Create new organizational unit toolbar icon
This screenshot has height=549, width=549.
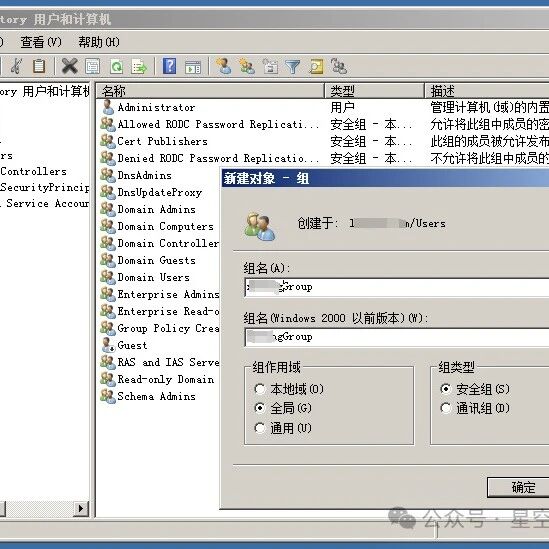coord(270,66)
